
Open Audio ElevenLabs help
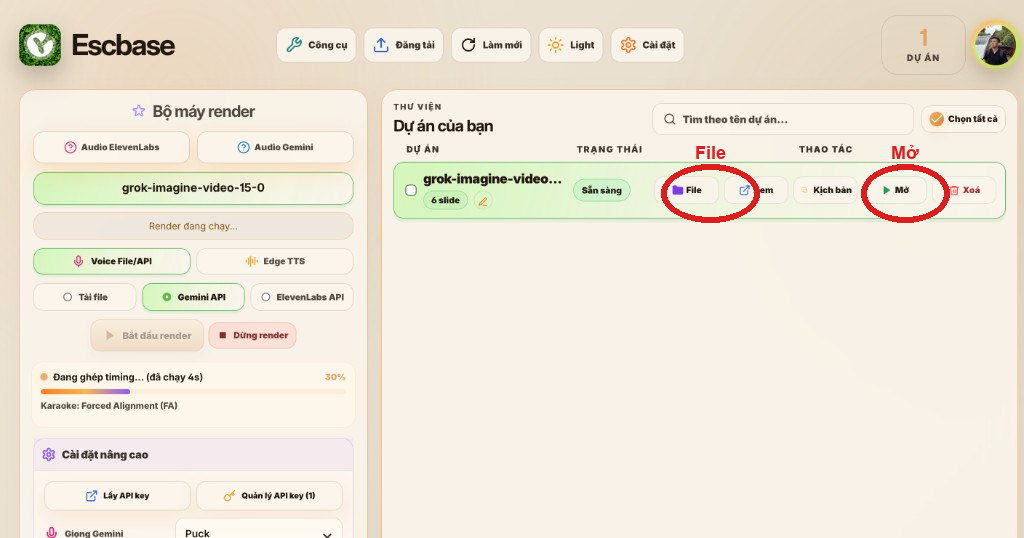(x=112, y=148)
